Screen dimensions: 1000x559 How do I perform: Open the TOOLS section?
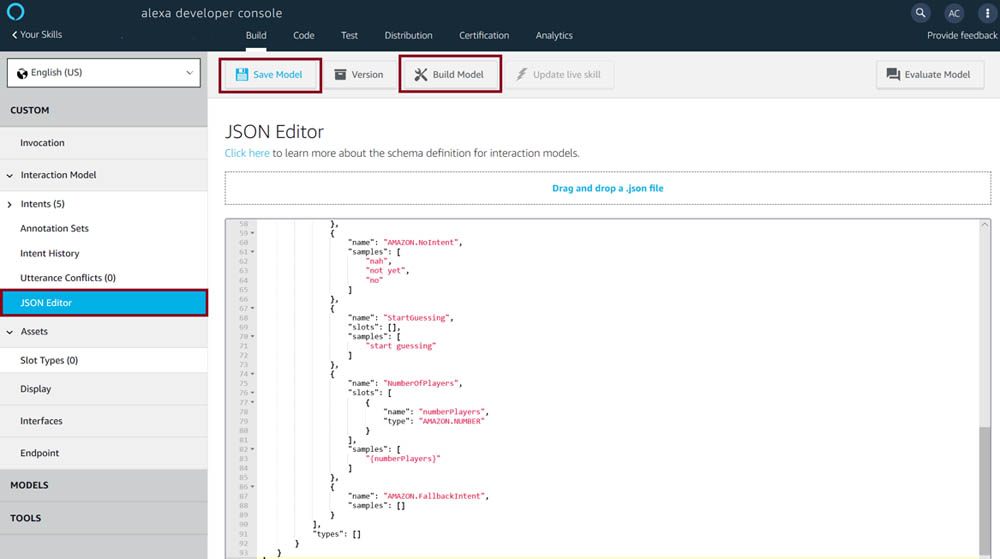(x=103, y=518)
